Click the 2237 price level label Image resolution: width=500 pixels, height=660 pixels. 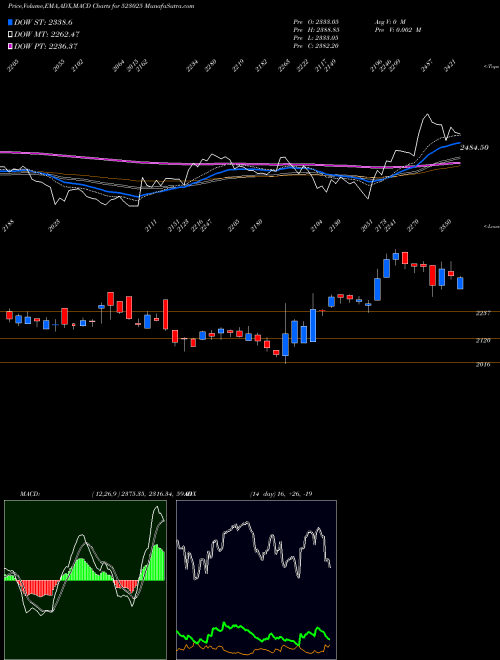pyautogui.click(x=483, y=314)
